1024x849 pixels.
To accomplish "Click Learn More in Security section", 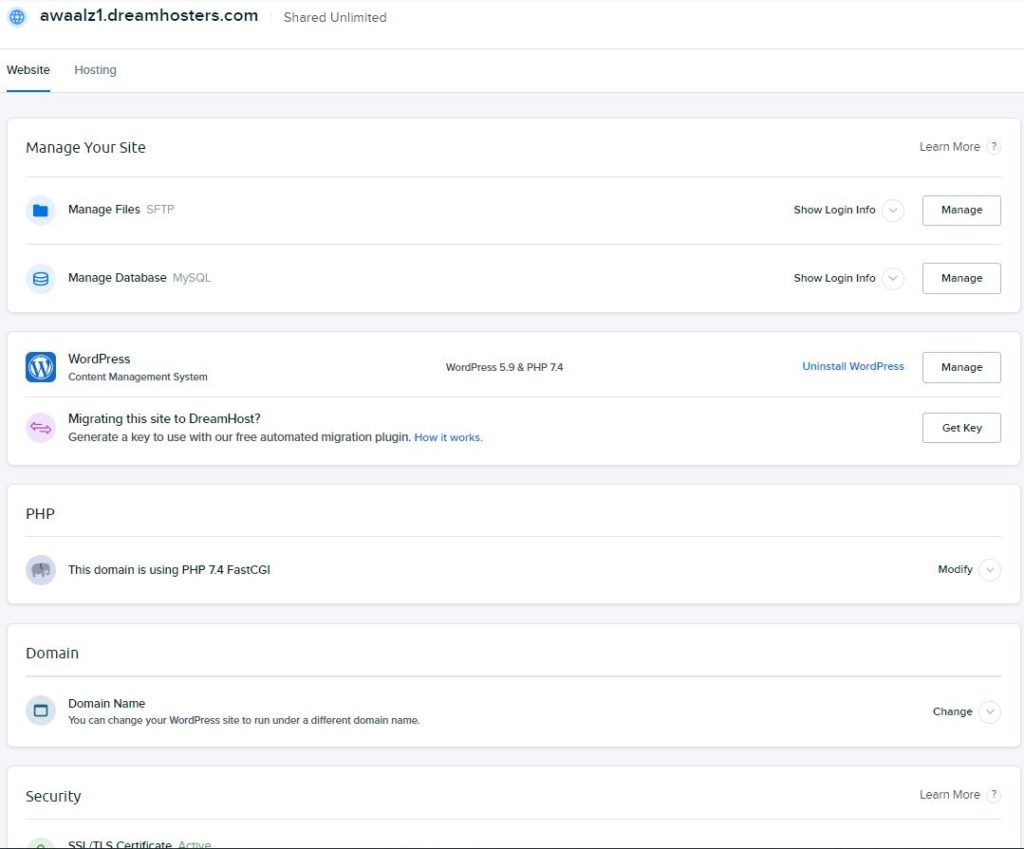I will click(x=950, y=795).
